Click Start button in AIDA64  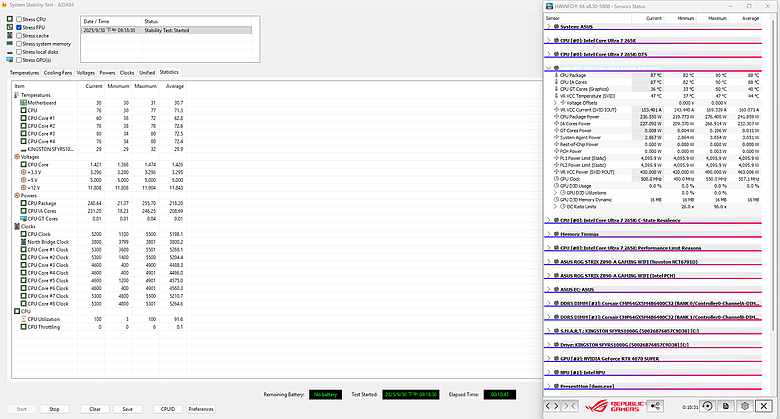pos(21,409)
